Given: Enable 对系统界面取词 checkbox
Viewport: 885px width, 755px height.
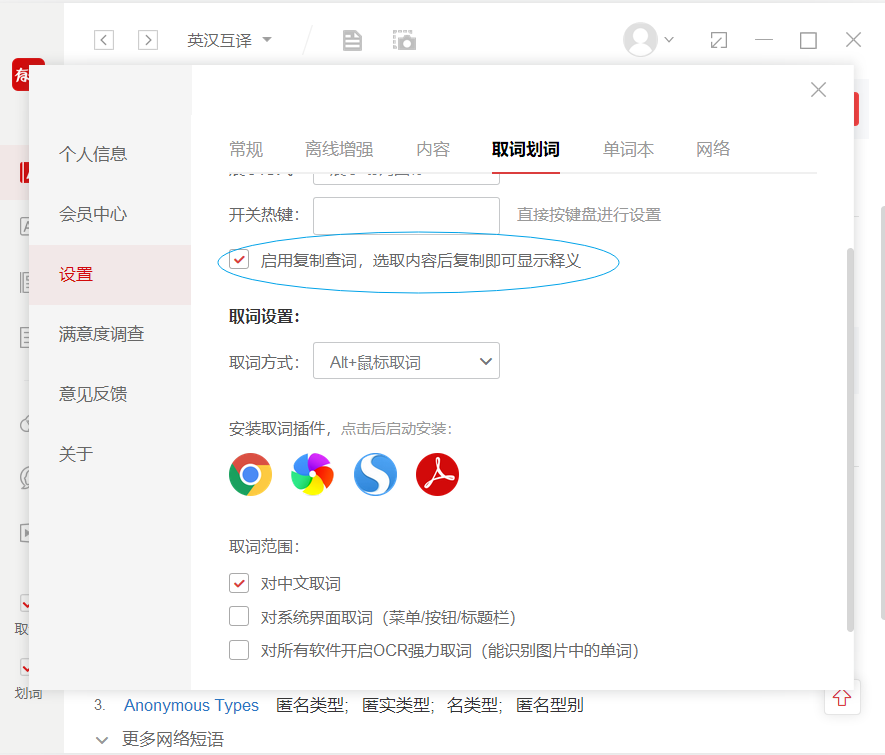Looking at the screenshot, I should click(239, 616).
